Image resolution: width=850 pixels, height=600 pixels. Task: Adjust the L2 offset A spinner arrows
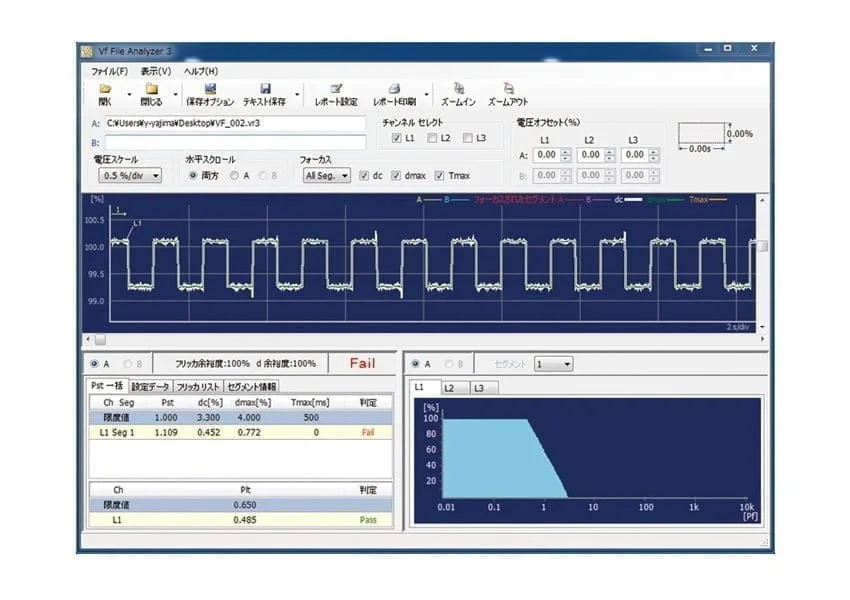[x=609, y=155]
